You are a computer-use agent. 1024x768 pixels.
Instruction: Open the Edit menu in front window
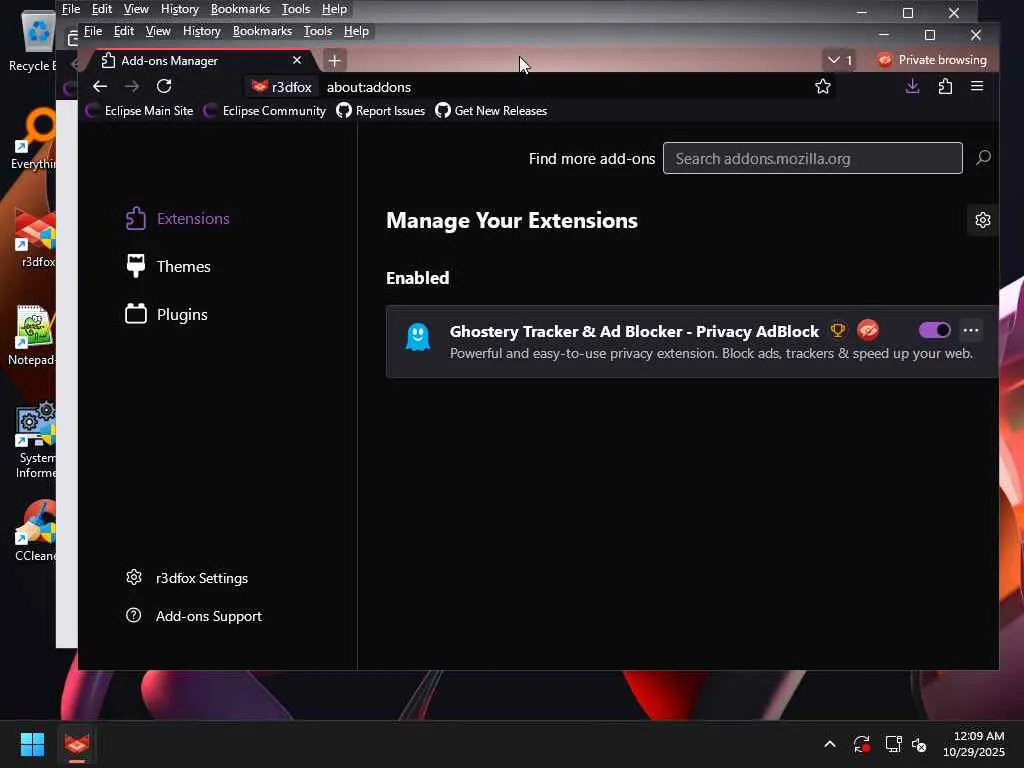tap(123, 31)
